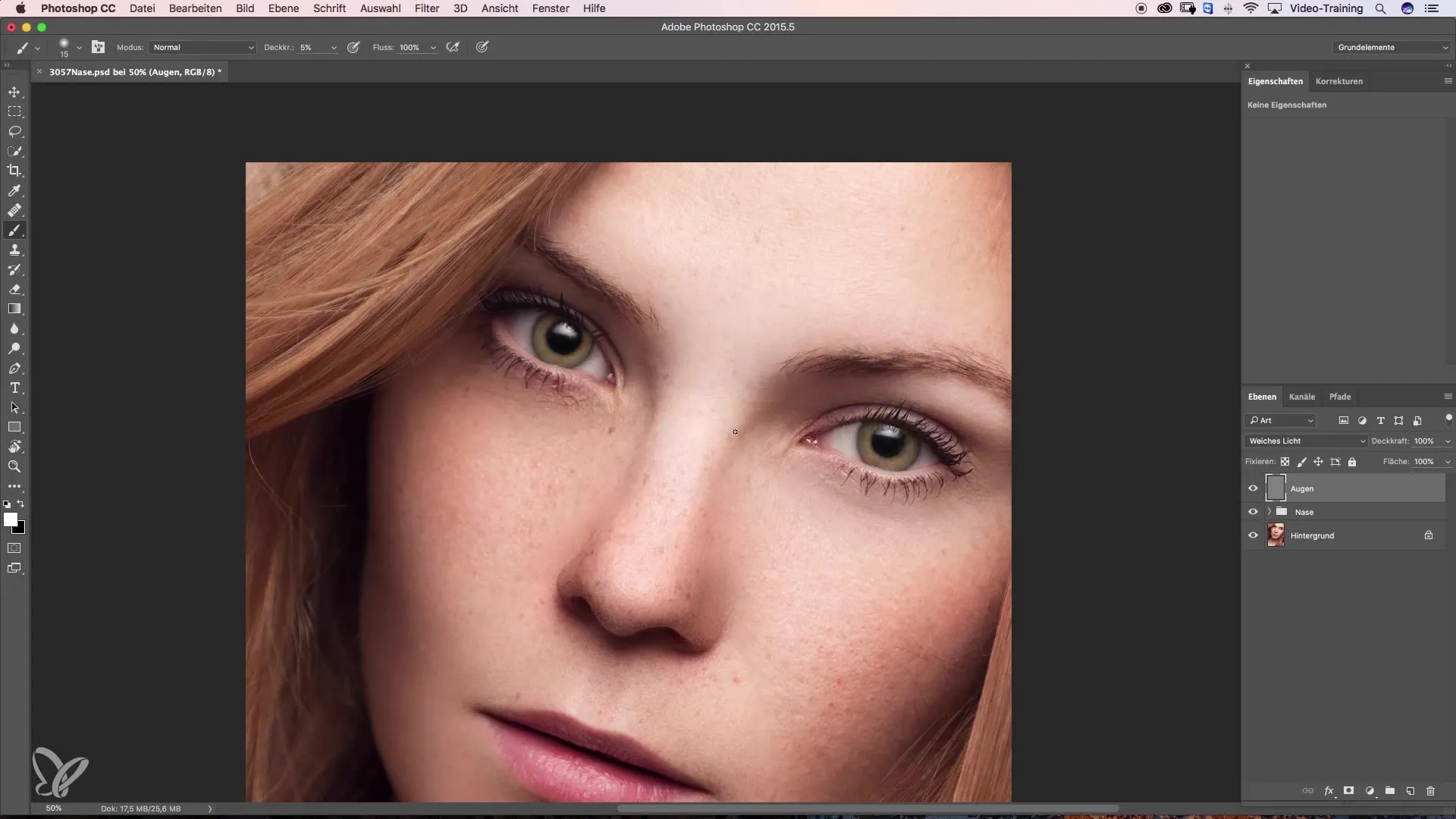Select the Eraser tool
Image resolution: width=1456 pixels, height=819 pixels.
pos(14,290)
